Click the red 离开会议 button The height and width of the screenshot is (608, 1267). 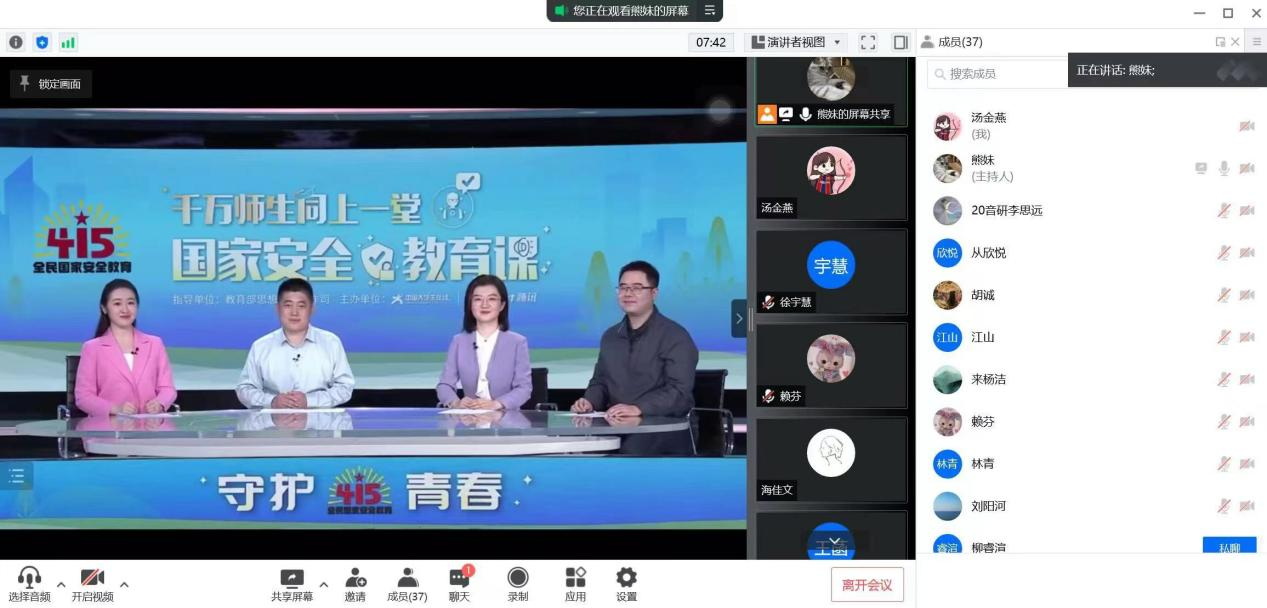[867, 585]
